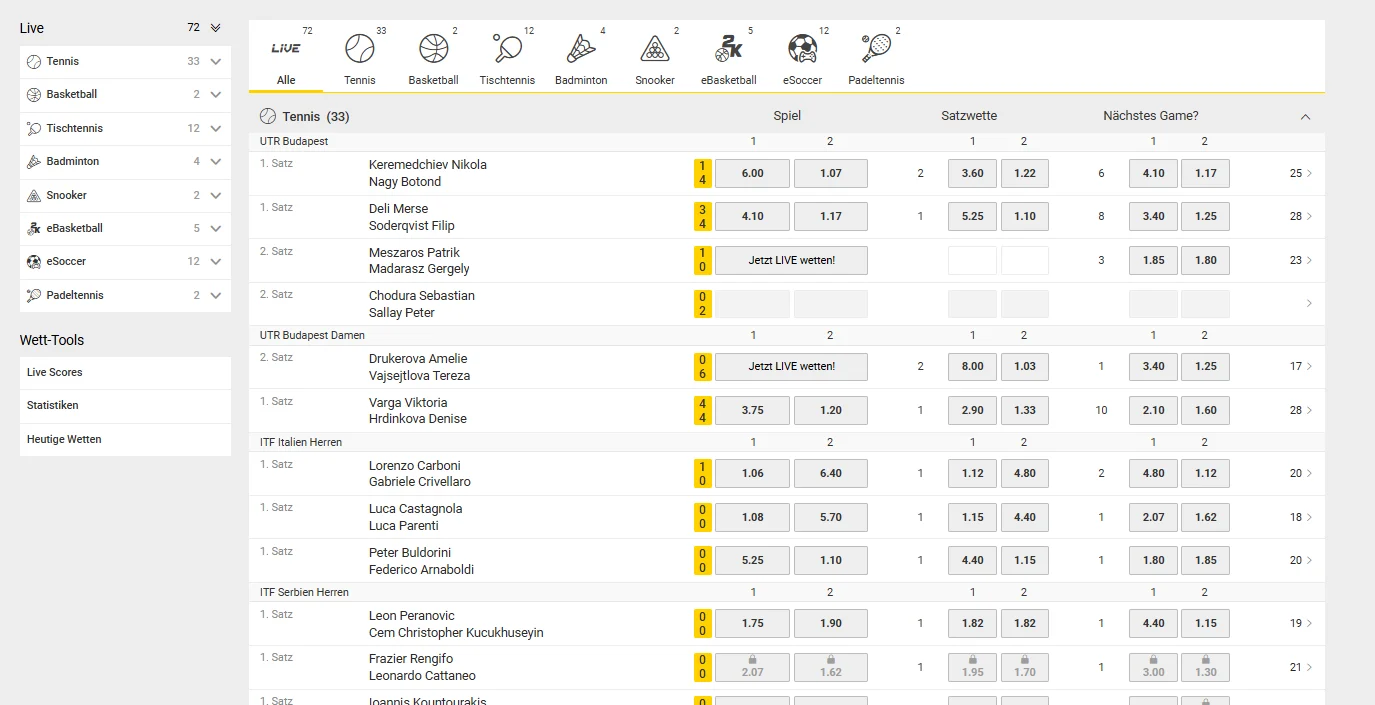The image size is (1375, 705).
Task: Select 4.10 match odds for Deli Merse
Action: coord(752,216)
